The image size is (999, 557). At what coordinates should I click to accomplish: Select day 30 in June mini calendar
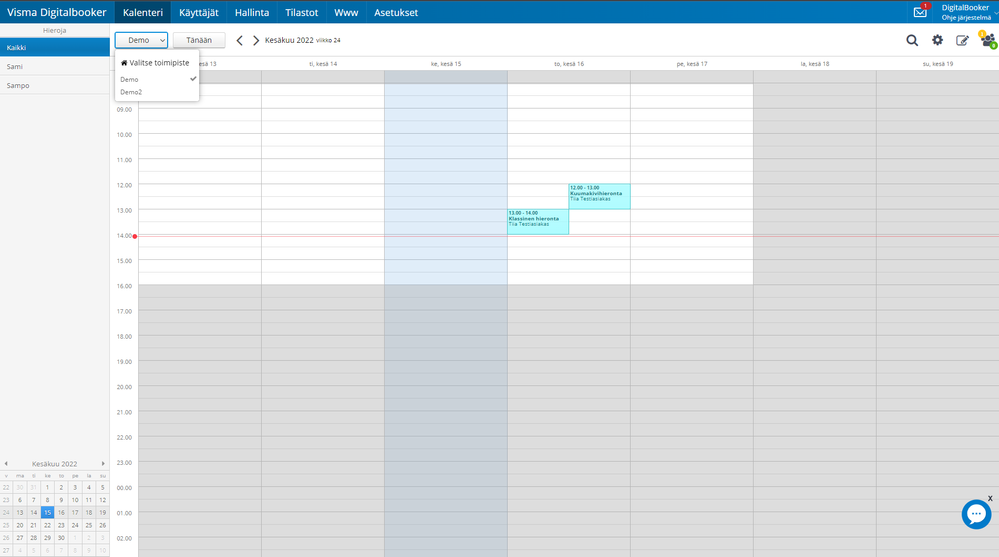61,538
